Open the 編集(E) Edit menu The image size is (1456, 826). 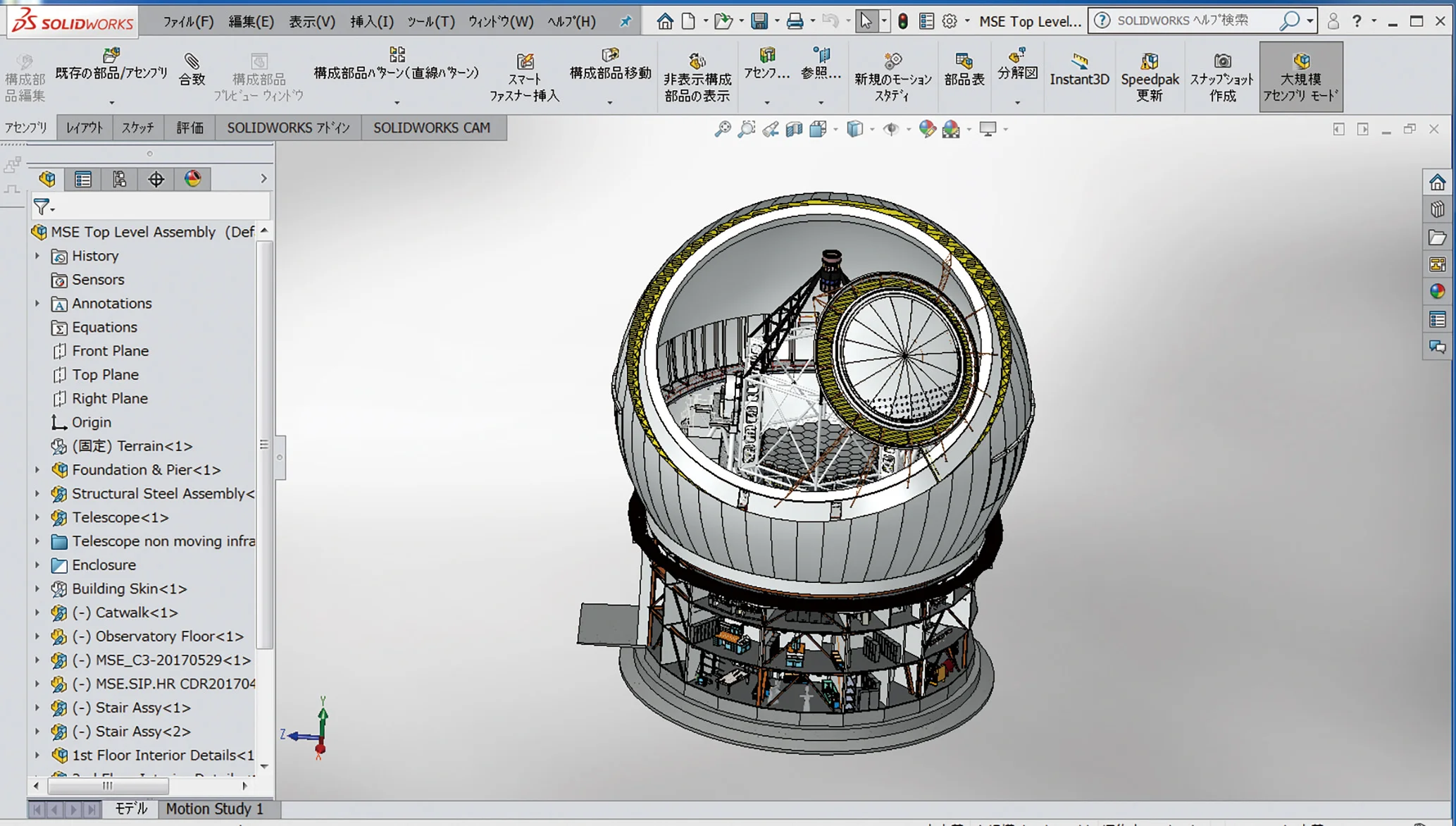tap(251, 22)
